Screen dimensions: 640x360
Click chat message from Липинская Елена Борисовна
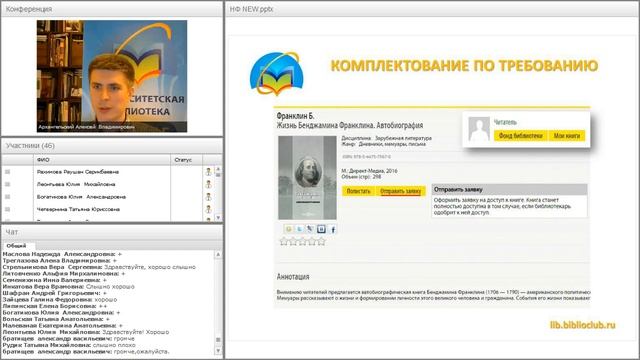pyautogui.click(x=55, y=306)
